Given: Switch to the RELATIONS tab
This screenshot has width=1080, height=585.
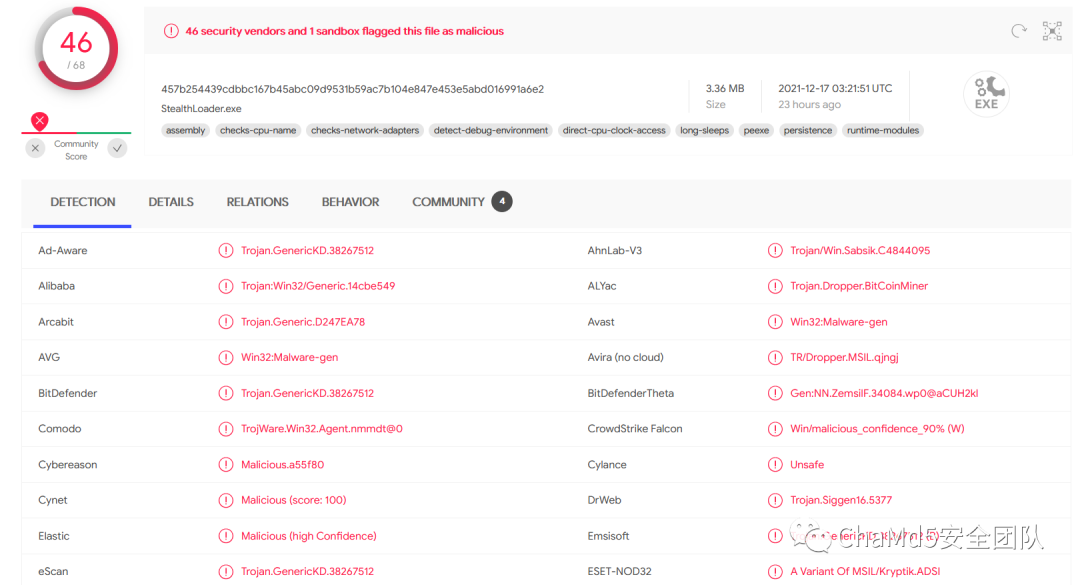Looking at the screenshot, I should click(x=258, y=202).
